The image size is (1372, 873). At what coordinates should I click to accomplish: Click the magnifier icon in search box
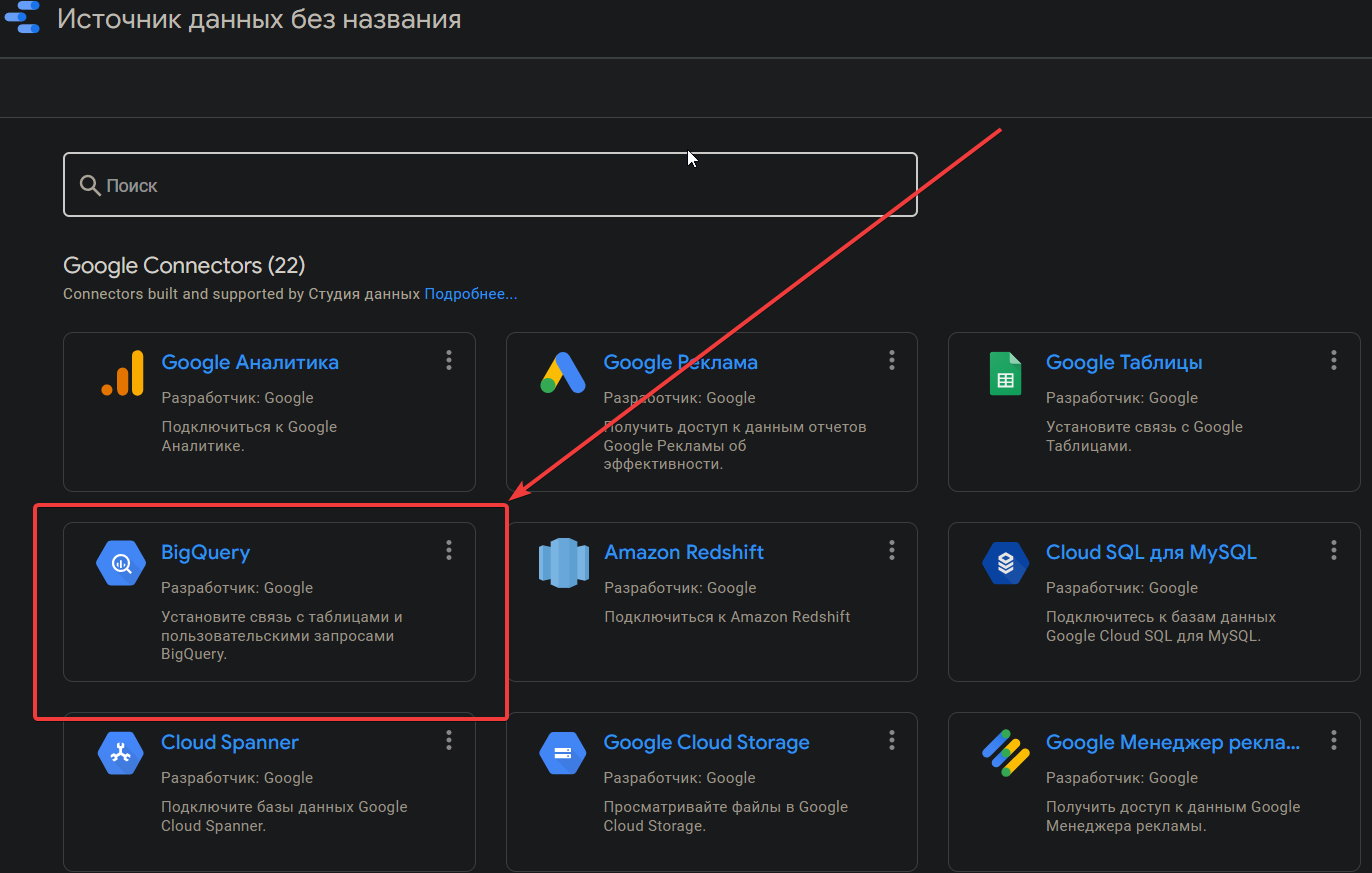(90, 186)
